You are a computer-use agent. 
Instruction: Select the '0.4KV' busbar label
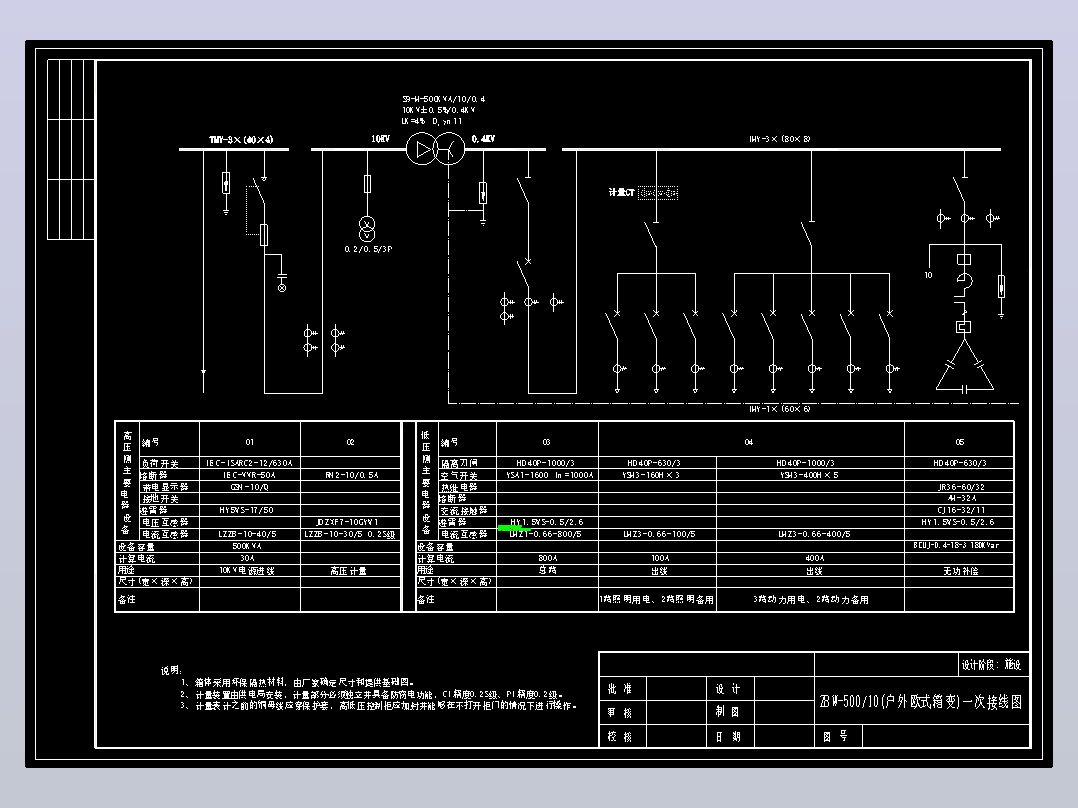tap(483, 139)
